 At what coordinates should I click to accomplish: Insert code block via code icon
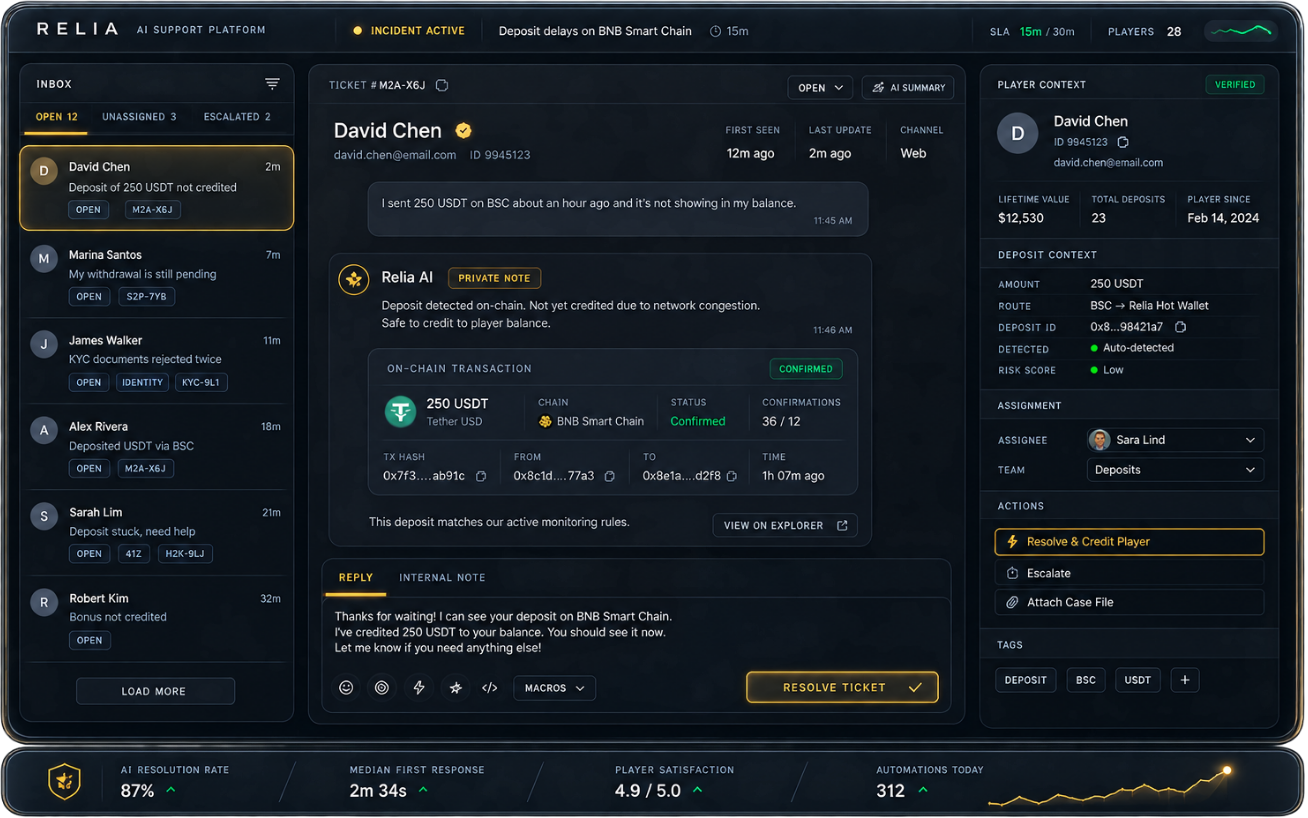tap(490, 688)
